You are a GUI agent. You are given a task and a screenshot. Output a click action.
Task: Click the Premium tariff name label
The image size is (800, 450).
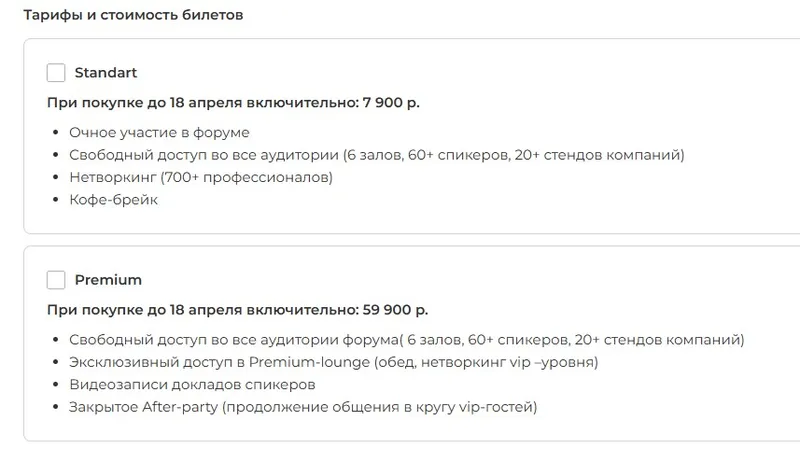pos(108,280)
